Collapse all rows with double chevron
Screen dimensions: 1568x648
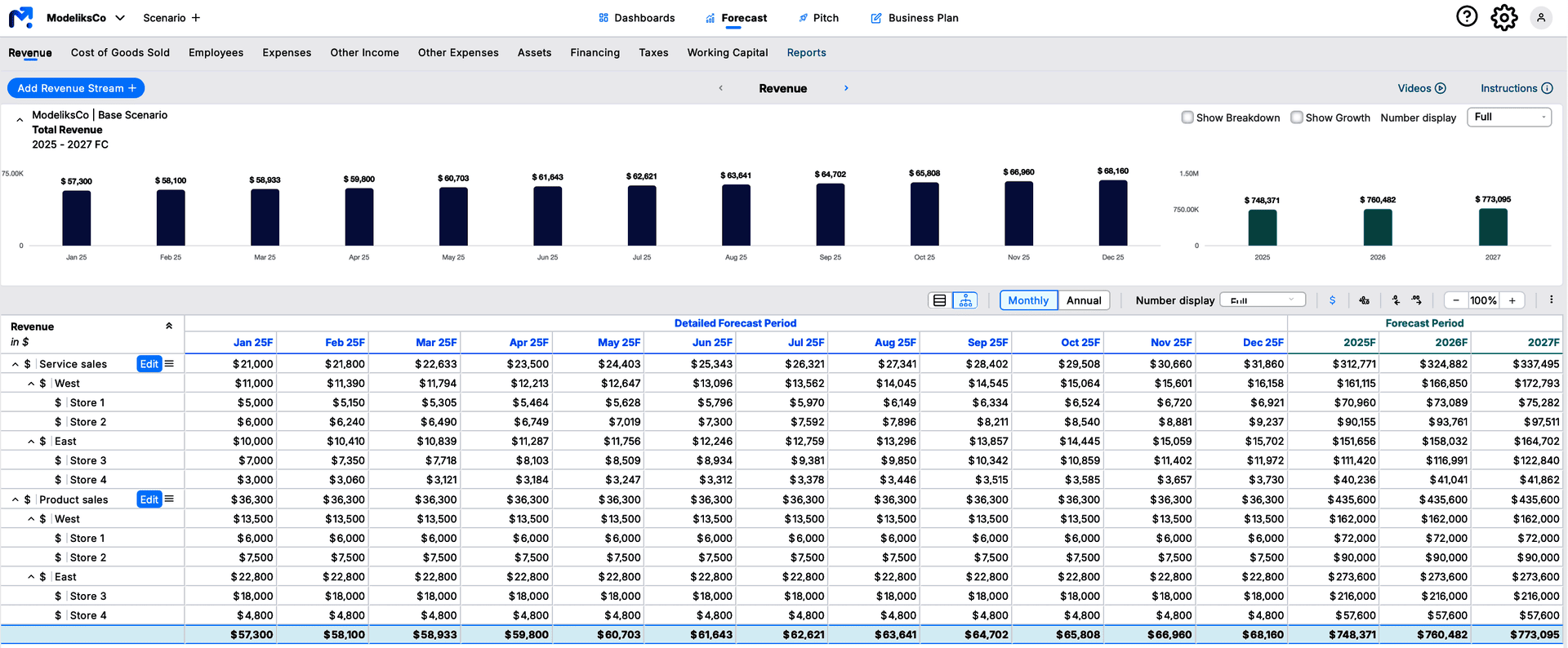(169, 326)
